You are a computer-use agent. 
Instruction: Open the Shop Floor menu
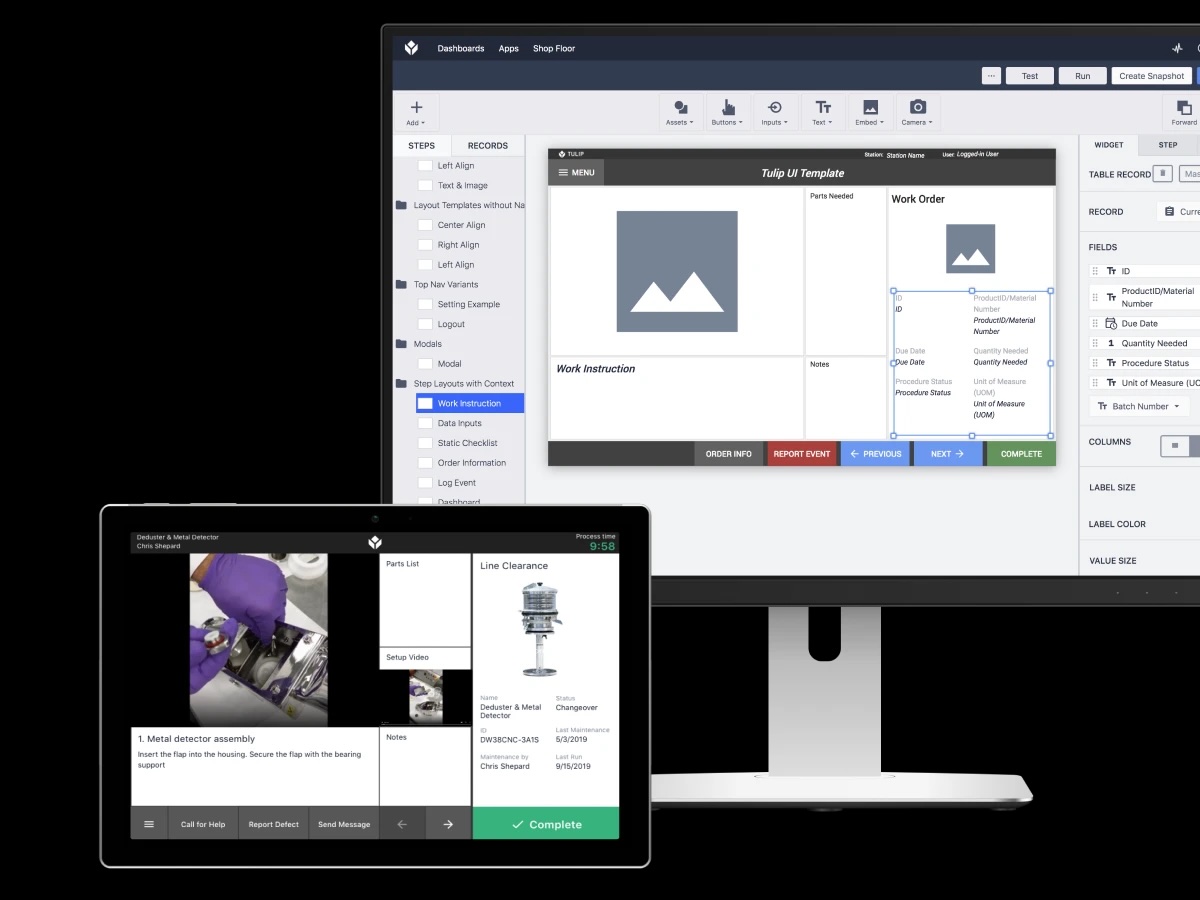(x=554, y=48)
